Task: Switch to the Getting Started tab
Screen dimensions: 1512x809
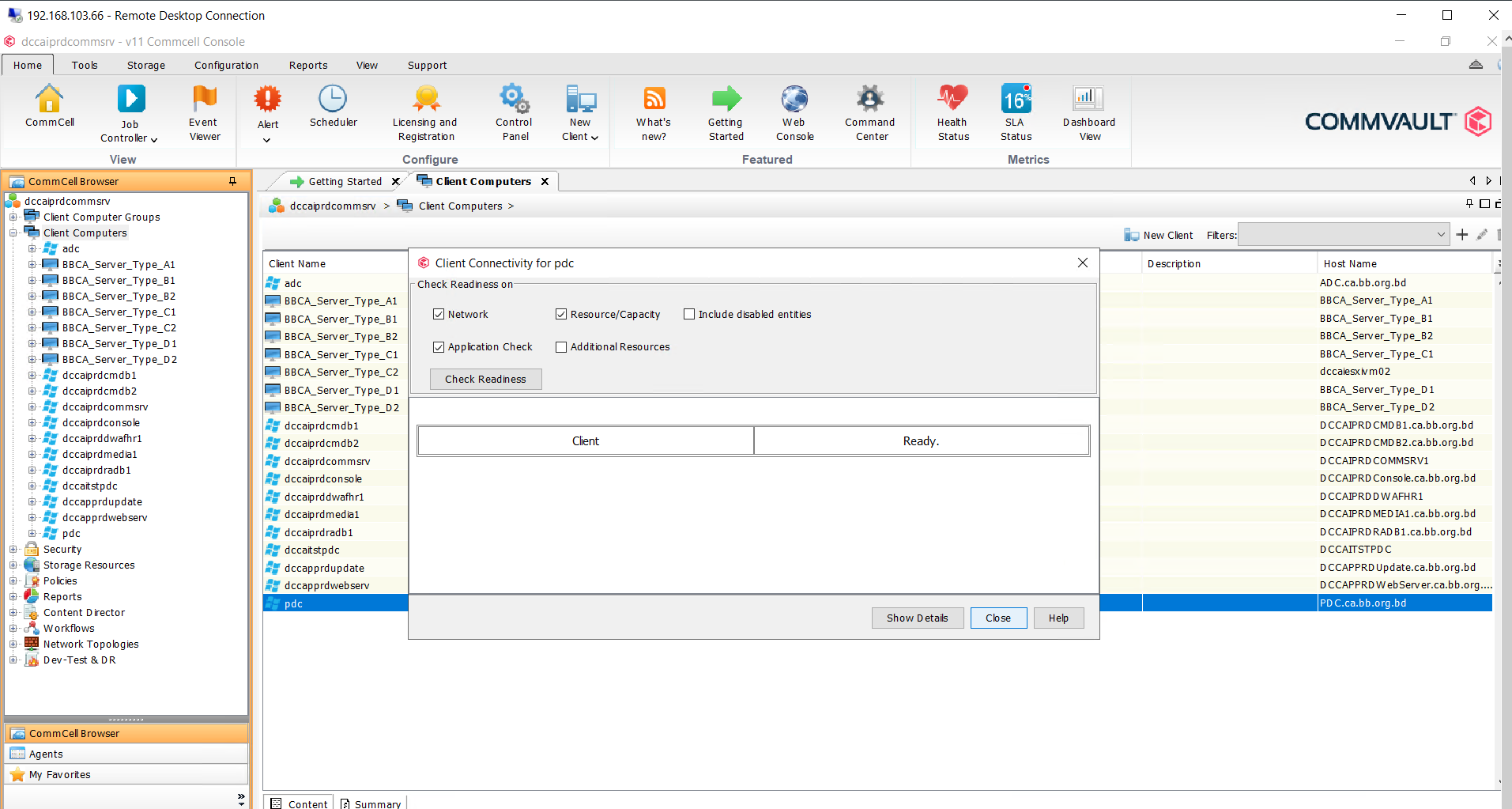Action: (x=345, y=181)
